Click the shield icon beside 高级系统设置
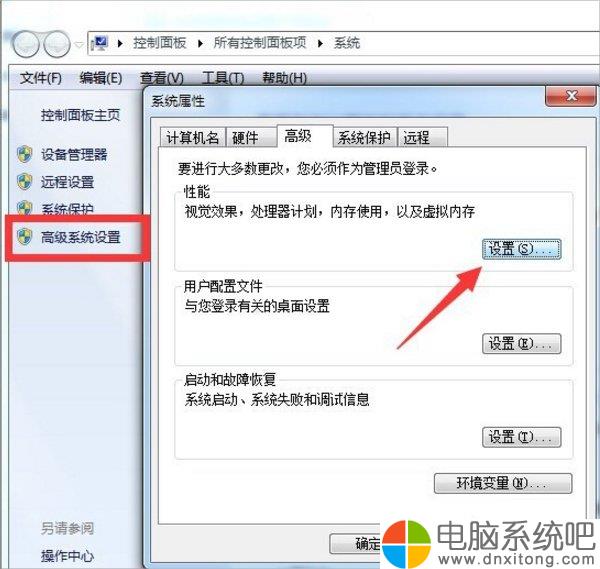The width and height of the screenshot is (600, 569). pos(25,237)
